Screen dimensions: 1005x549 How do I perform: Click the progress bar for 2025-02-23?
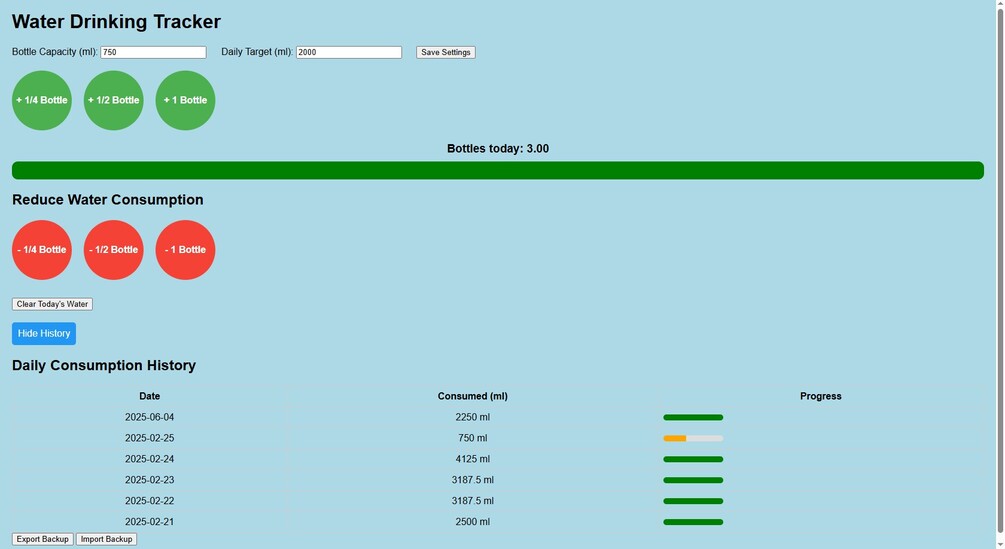tap(693, 480)
